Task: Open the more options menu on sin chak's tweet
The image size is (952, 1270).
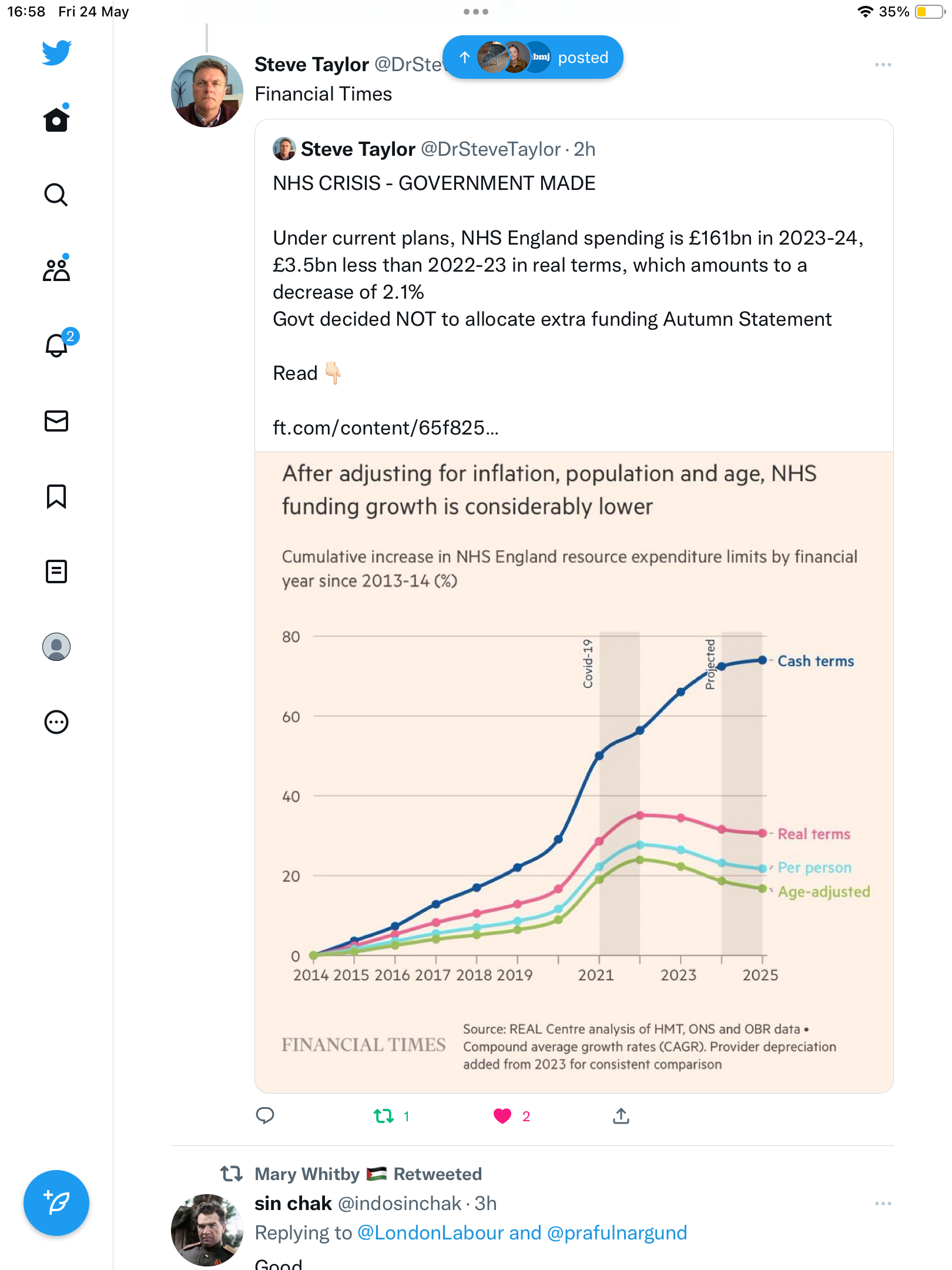Action: [x=883, y=1204]
